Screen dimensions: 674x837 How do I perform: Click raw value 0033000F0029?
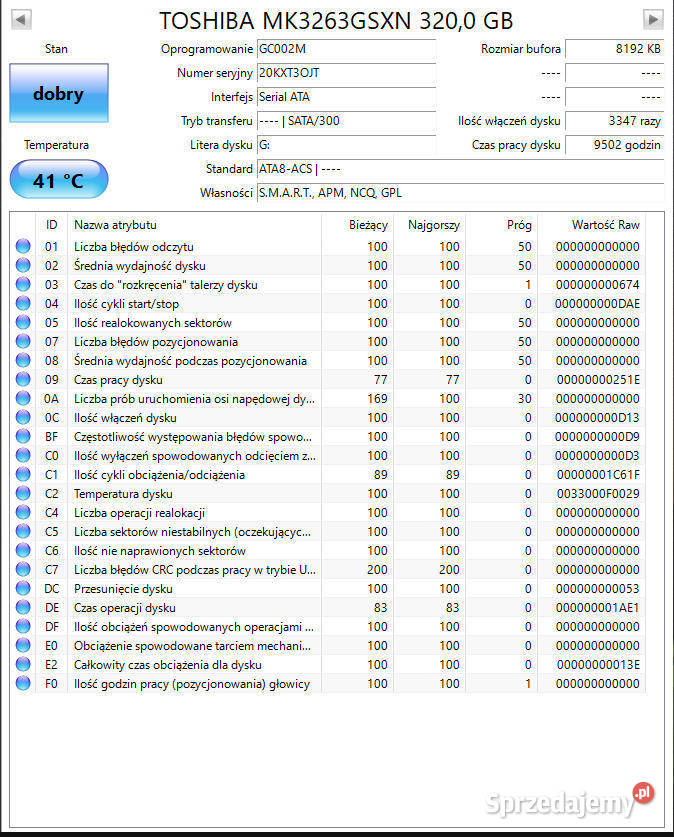(598, 494)
